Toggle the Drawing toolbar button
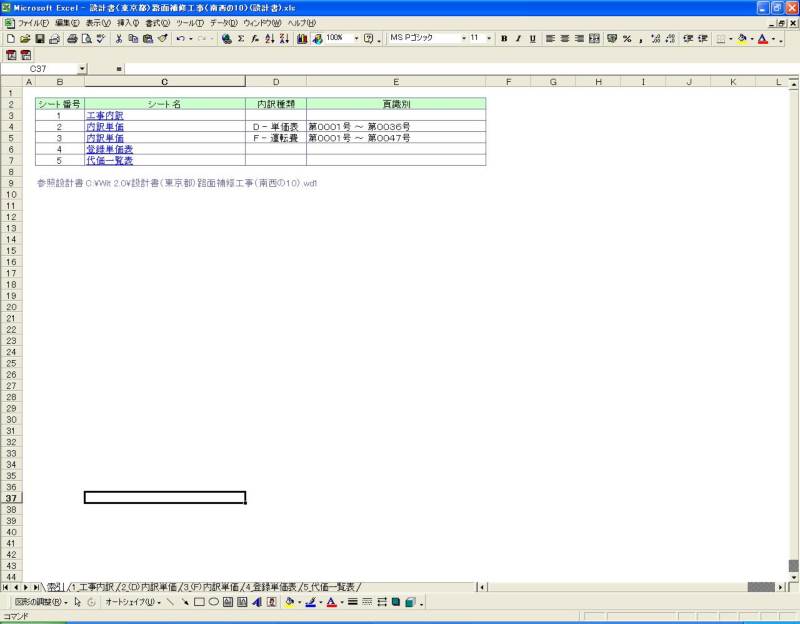Viewport: 800px width, 624px height. point(317,39)
